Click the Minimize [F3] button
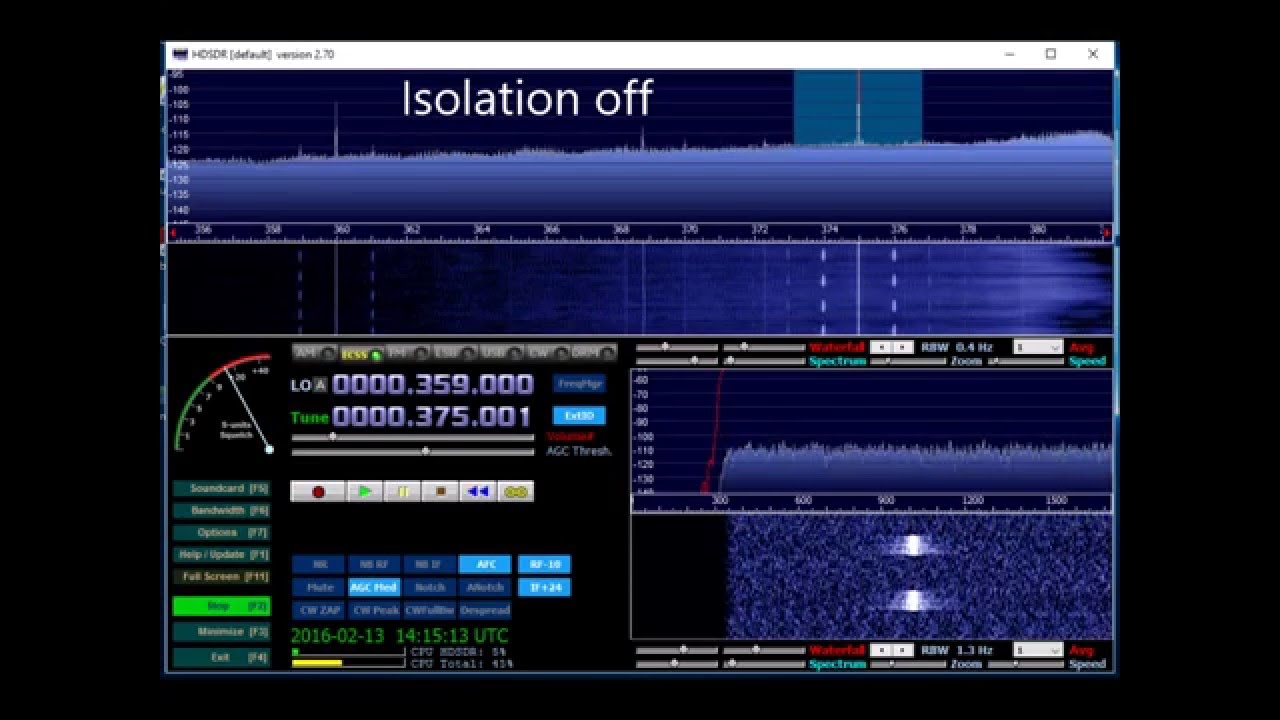The height and width of the screenshot is (720, 1280). tap(222, 632)
